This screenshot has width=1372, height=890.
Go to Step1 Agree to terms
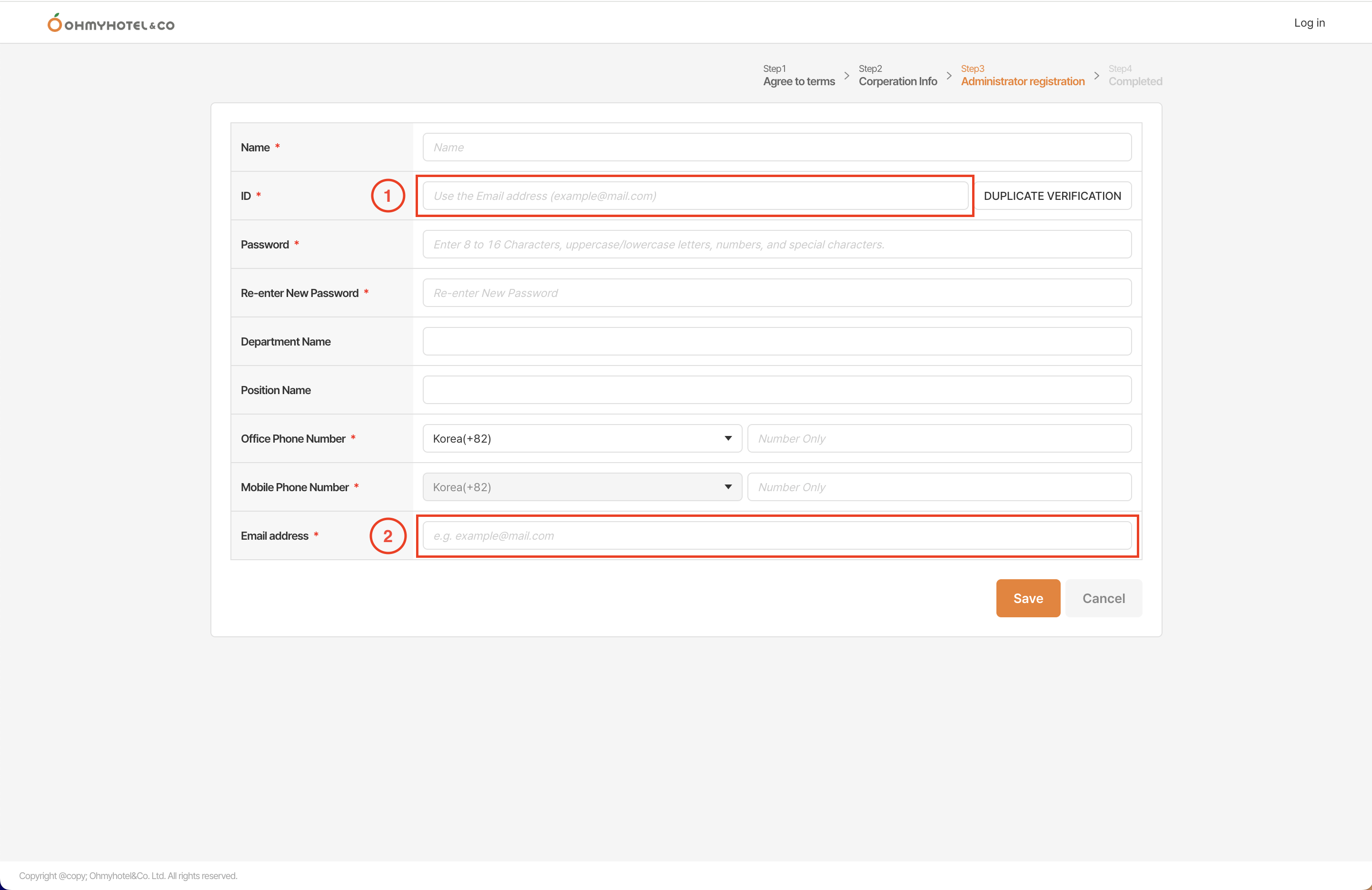(798, 76)
